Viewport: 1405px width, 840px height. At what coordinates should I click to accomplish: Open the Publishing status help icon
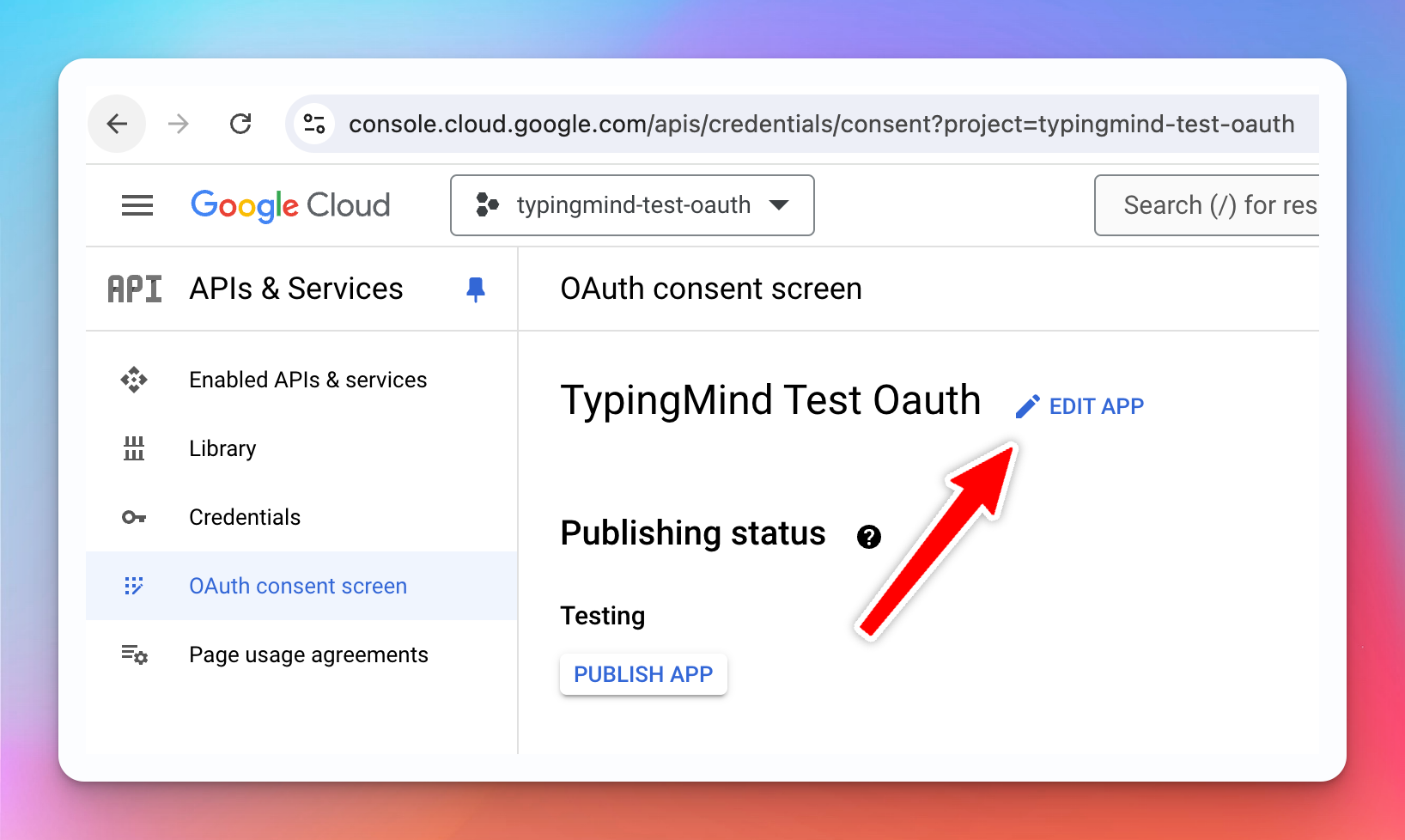pos(869,537)
